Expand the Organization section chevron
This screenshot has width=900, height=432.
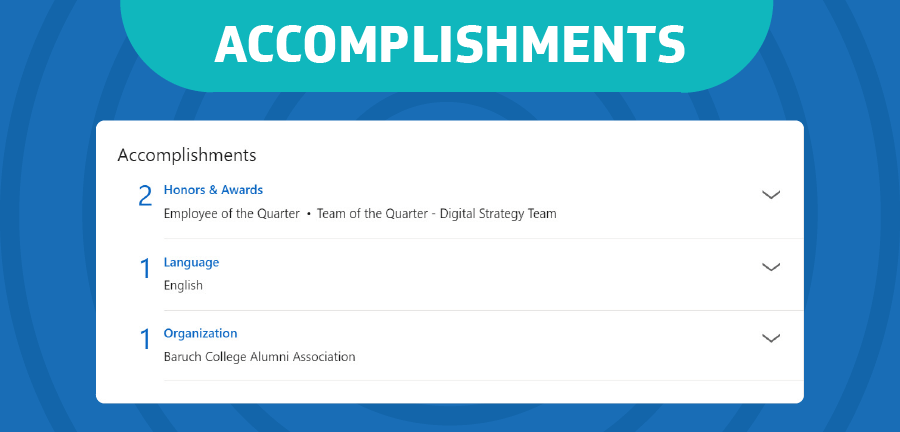pos(770,338)
